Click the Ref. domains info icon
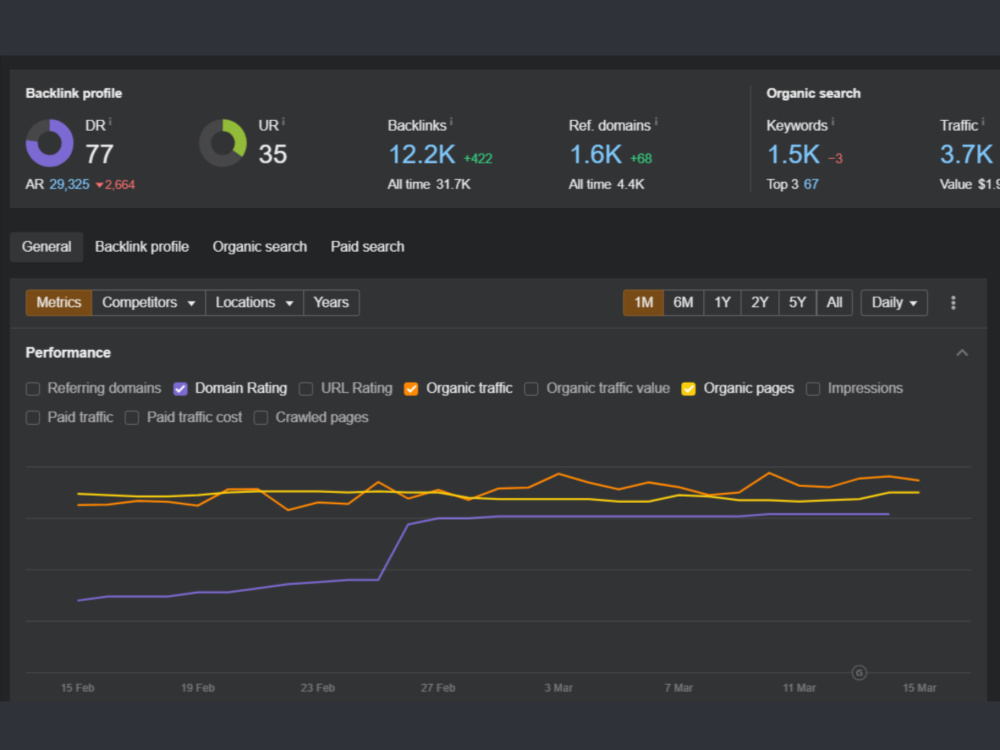The height and width of the screenshot is (750, 1000). coord(656,121)
